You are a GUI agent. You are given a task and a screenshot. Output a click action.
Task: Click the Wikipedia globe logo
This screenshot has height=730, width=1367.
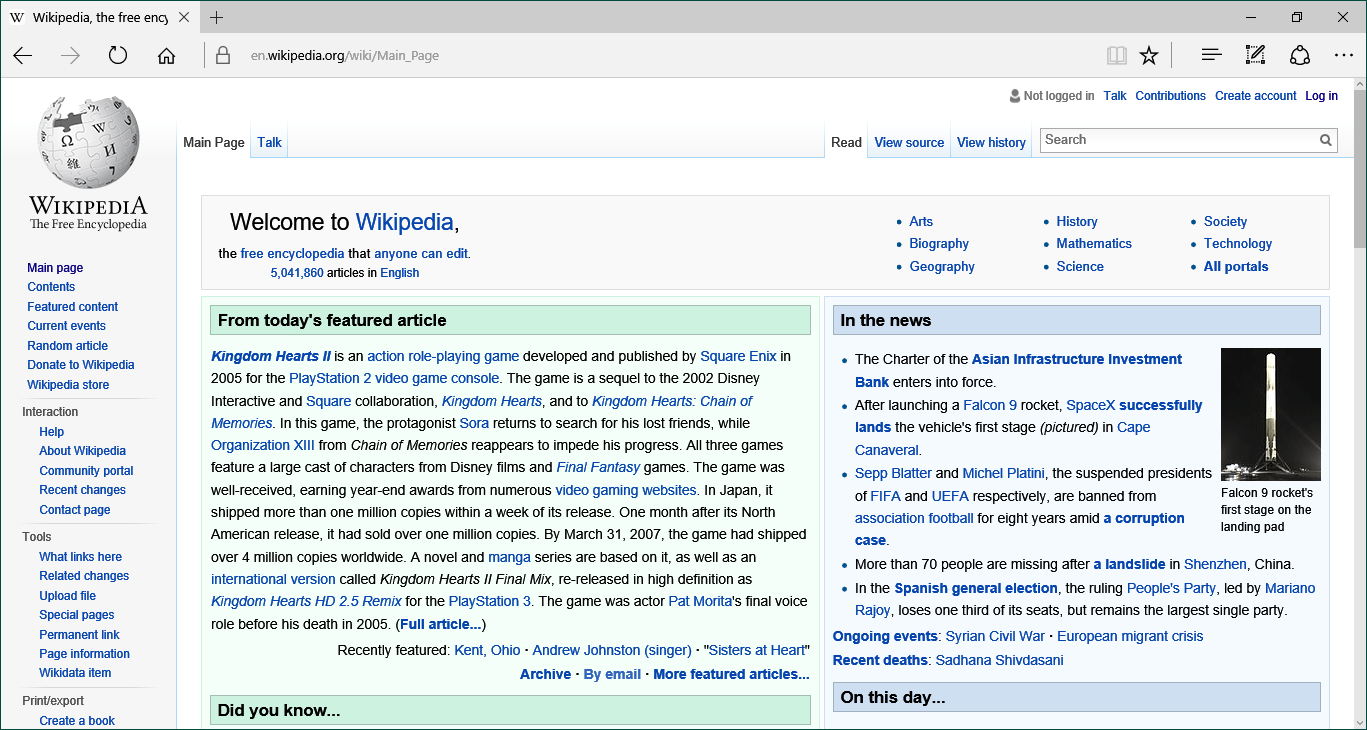coord(88,142)
